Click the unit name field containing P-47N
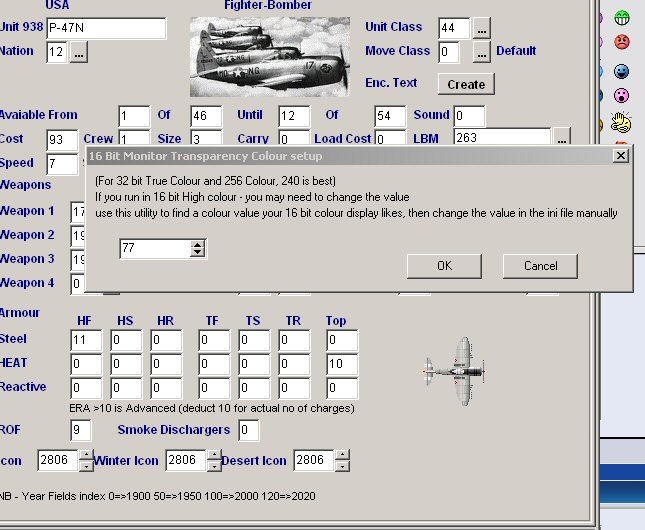This screenshot has width=645, height=530. pos(106,27)
